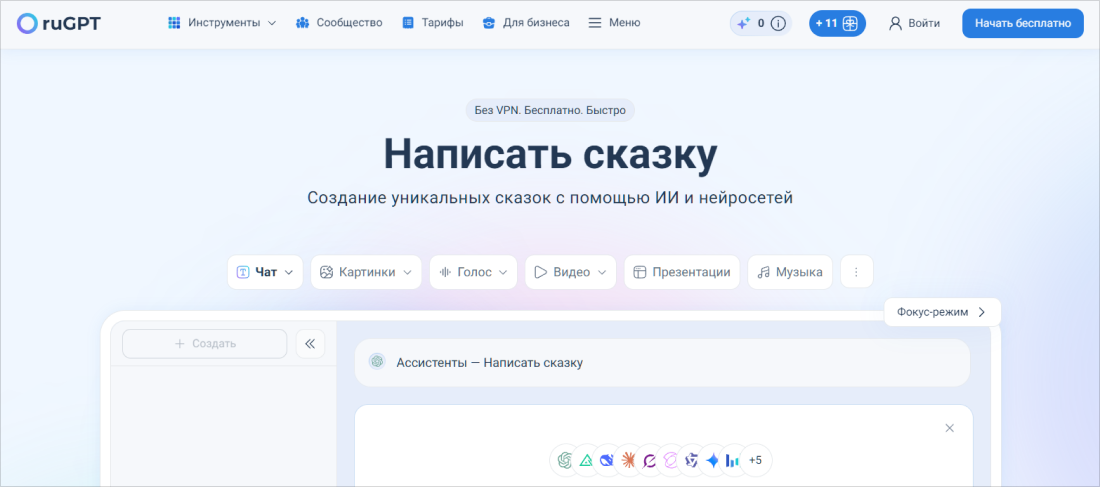1100x487 pixels.
Task: Select the blue DeepSeek whale icon
Action: (x=607, y=460)
